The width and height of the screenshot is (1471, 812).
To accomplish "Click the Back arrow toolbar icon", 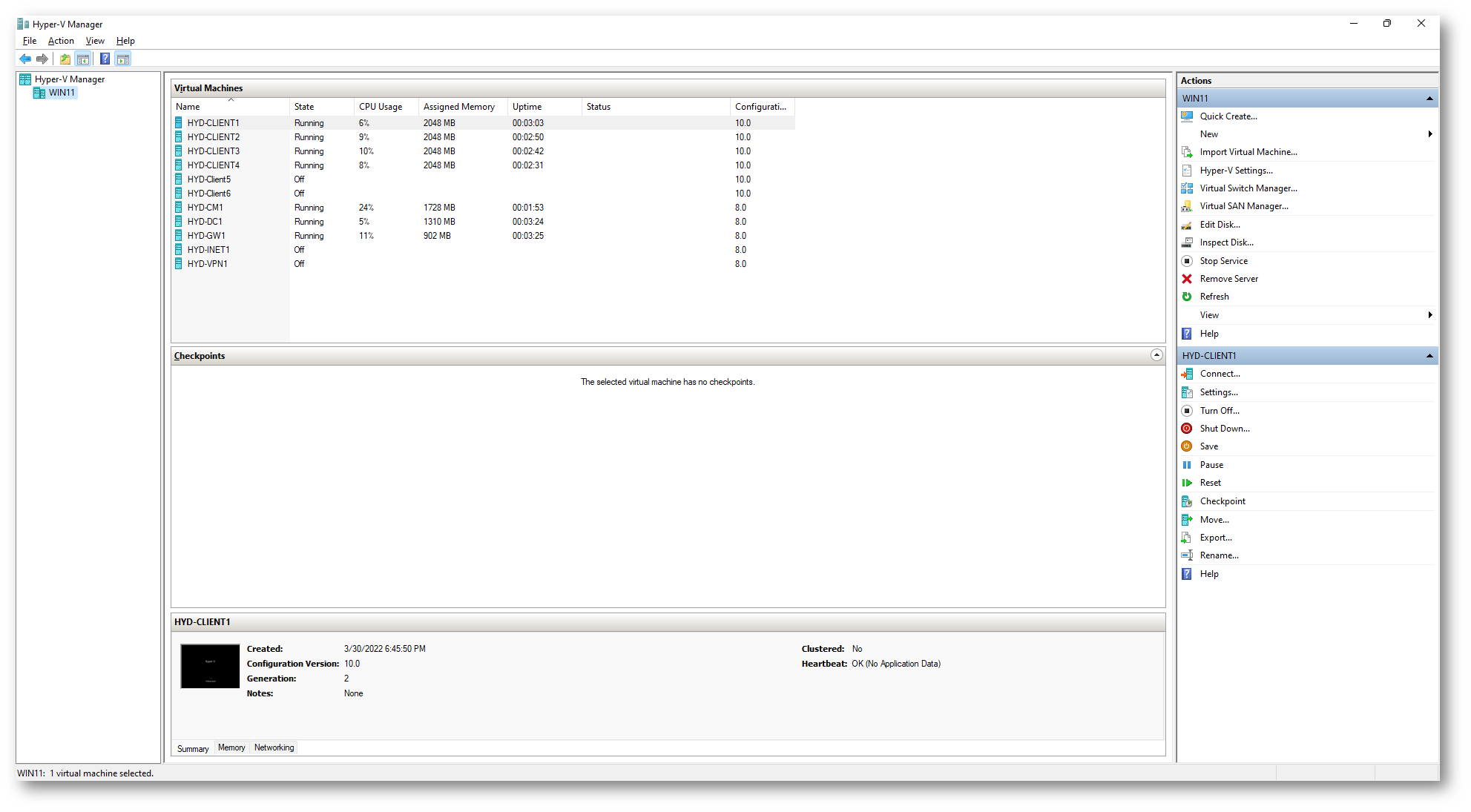I will pyautogui.click(x=25, y=59).
